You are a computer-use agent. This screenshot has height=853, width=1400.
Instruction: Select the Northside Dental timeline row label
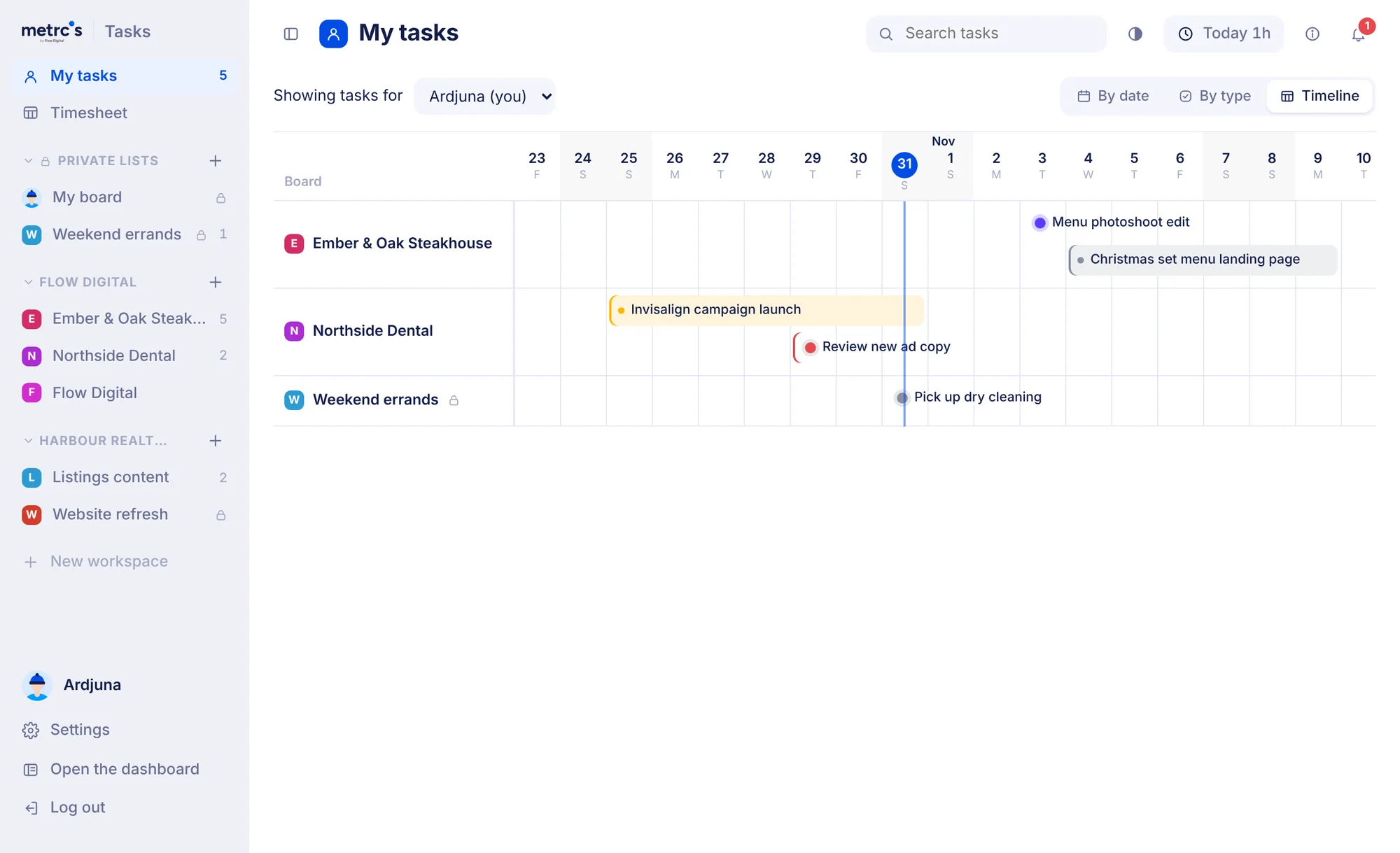point(372,331)
